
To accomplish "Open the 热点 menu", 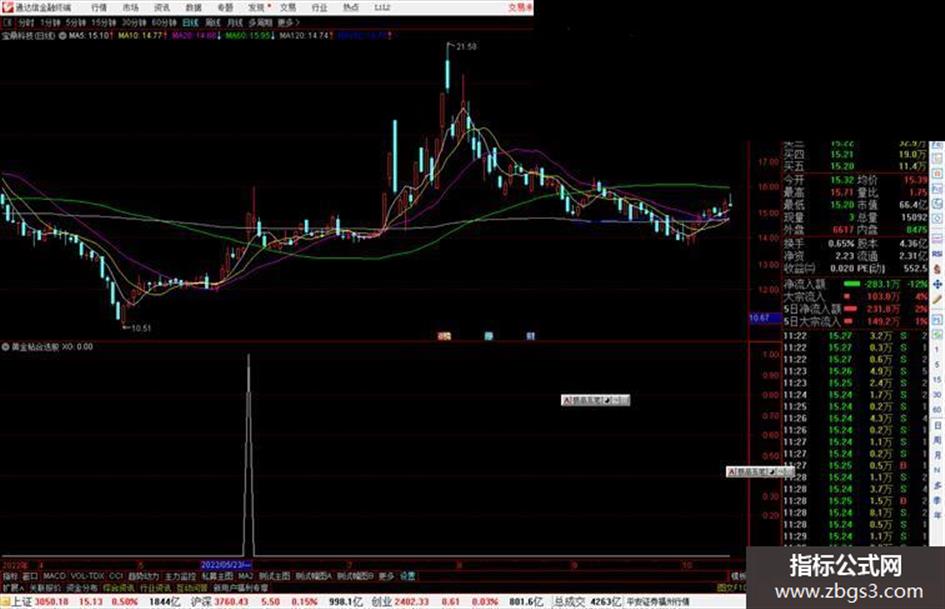I will (x=351, y=7).
